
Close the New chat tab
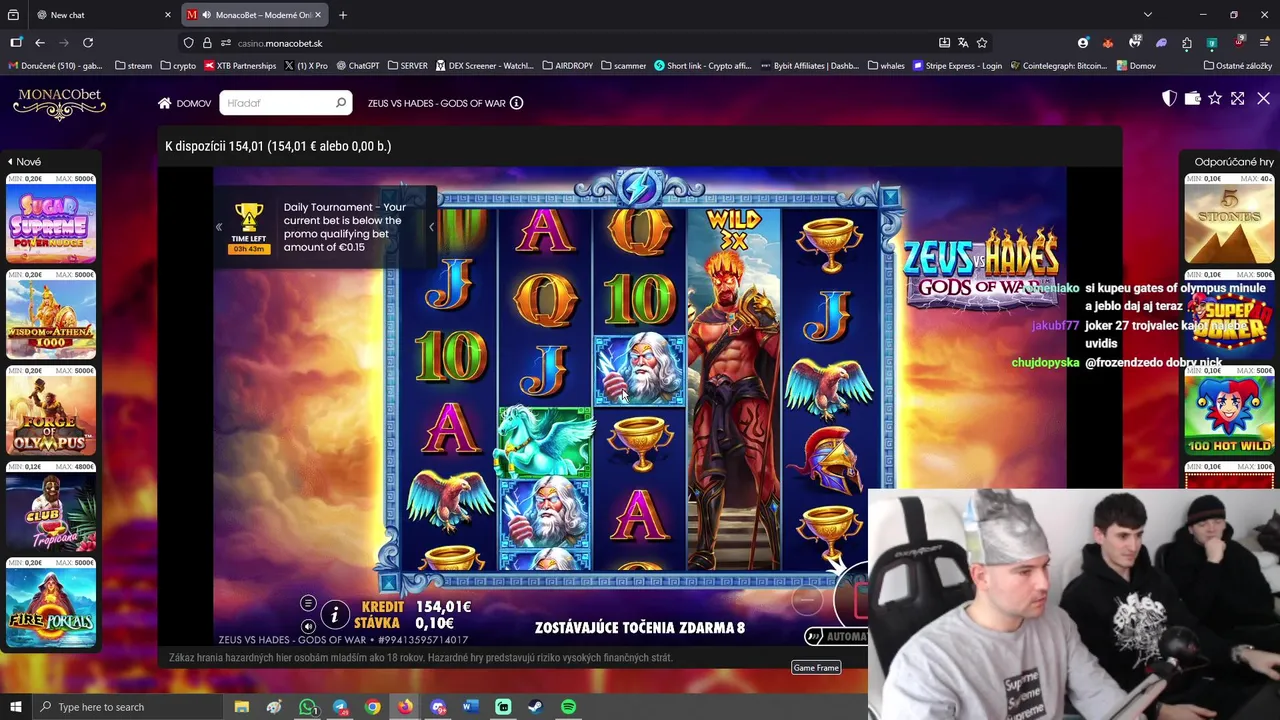pos(168,15)
